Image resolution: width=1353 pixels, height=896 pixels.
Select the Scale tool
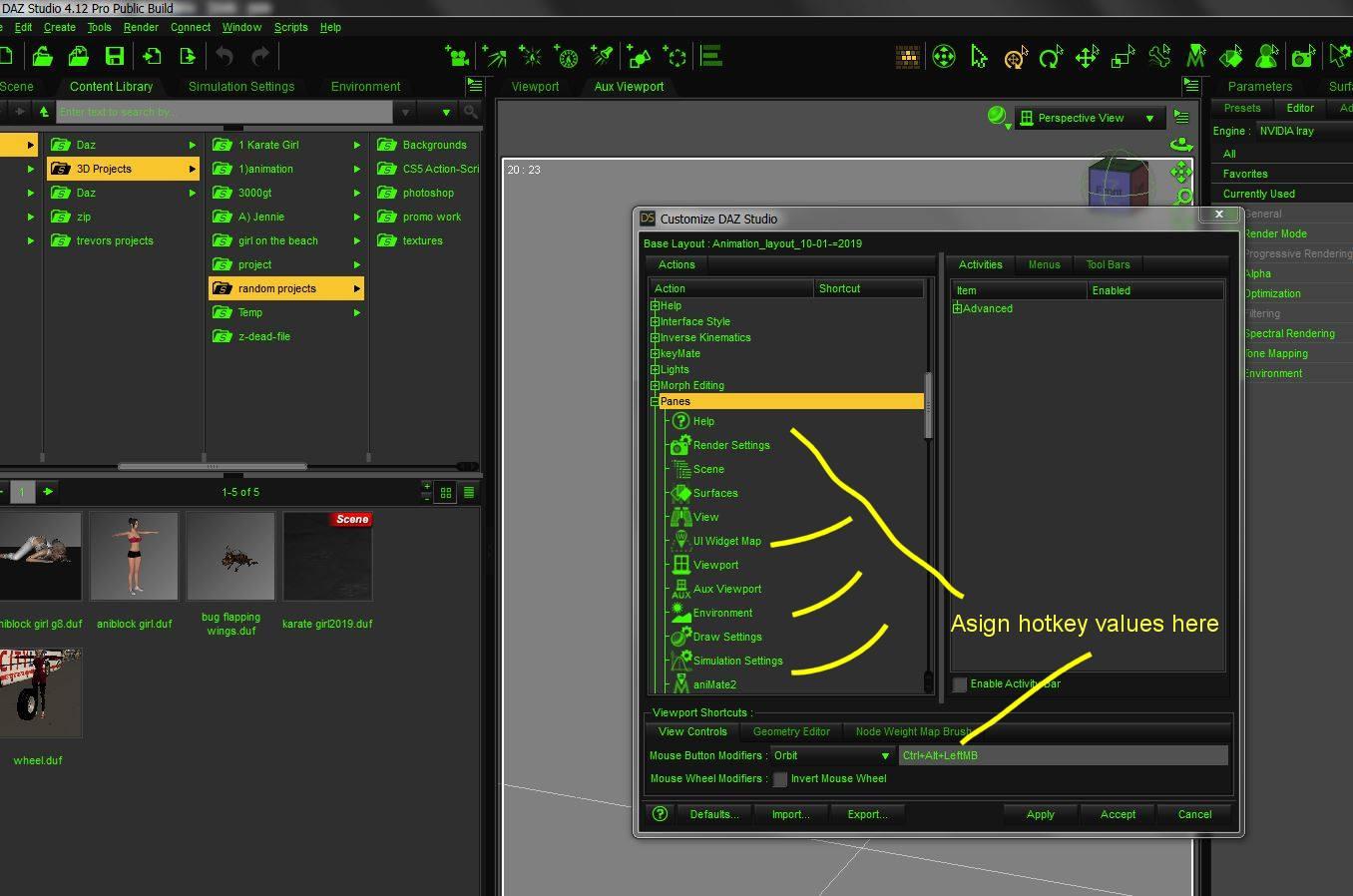click(x=1124, y=58)
